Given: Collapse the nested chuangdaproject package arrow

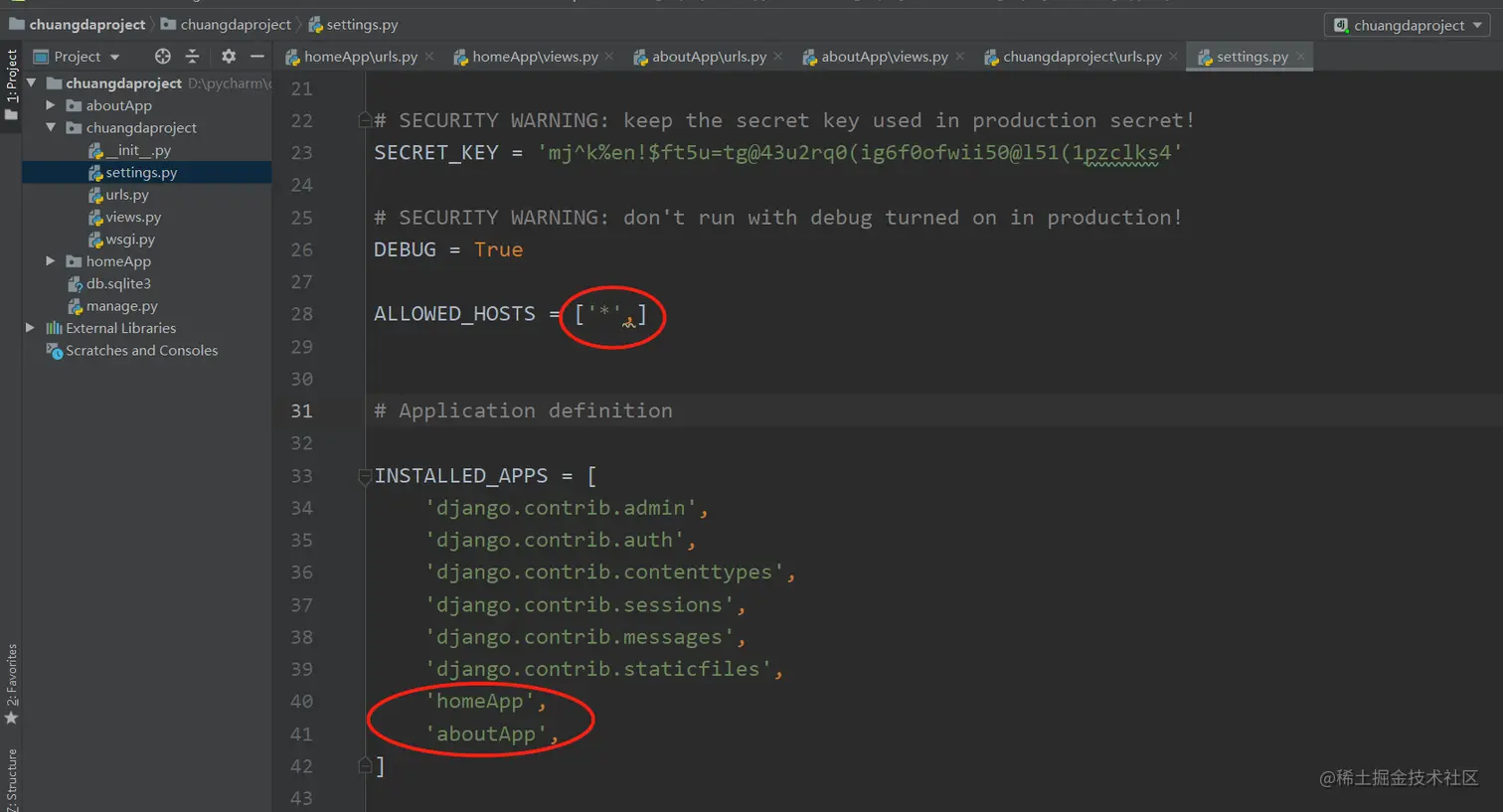Looking at the screenshot, I should point(51,127).
